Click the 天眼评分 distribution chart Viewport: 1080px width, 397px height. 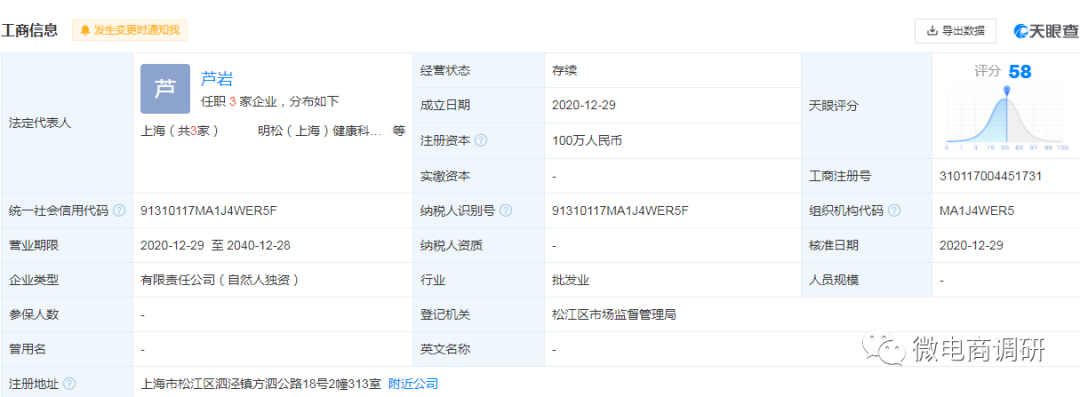[1006, 119]
